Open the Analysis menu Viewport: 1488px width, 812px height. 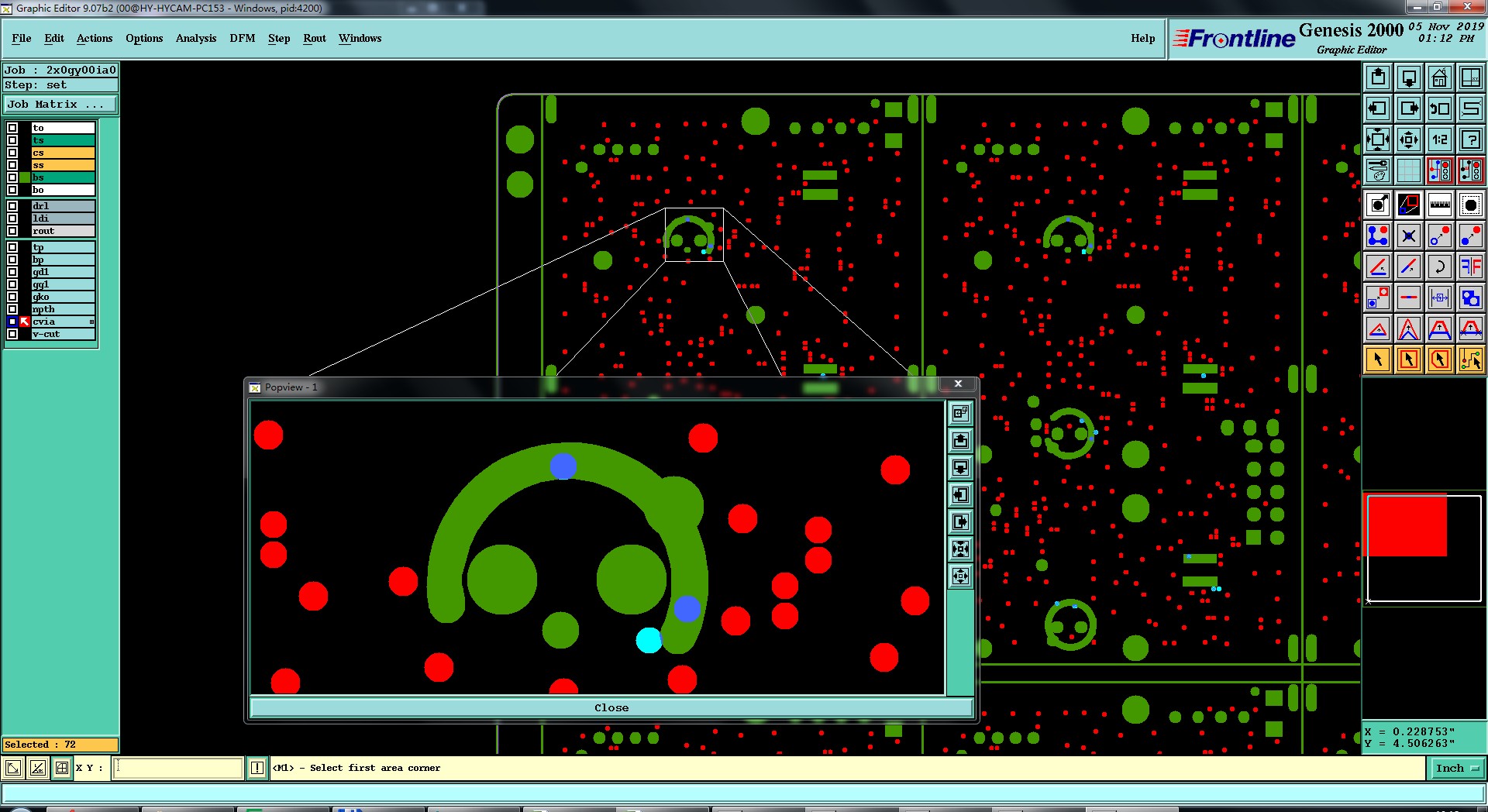[196, 38]
